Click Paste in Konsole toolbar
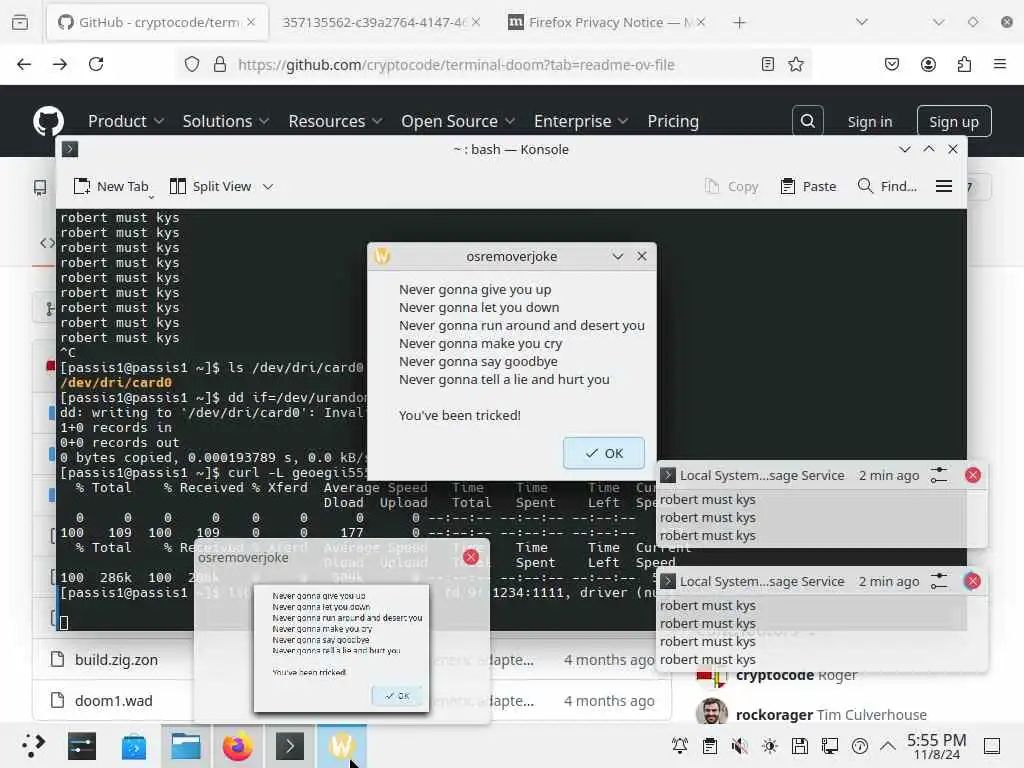Screen dimensions: 1024x768 (808, 187)
